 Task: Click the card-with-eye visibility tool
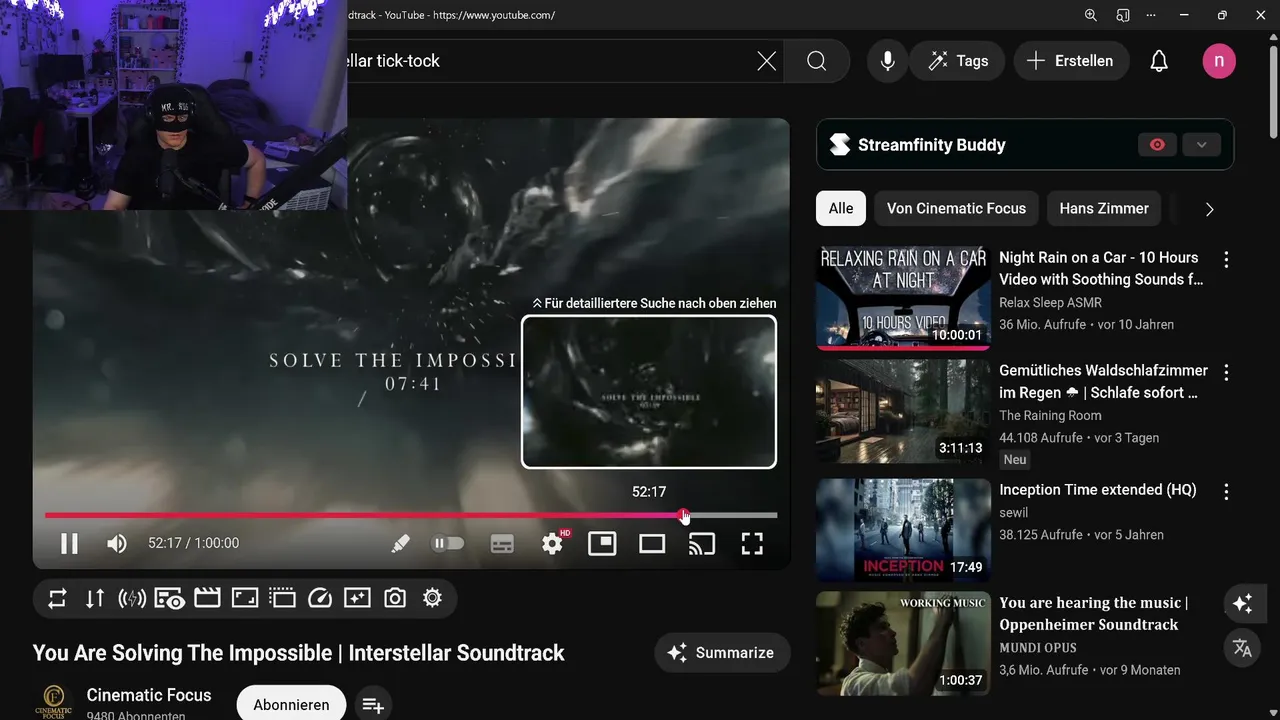169,598
